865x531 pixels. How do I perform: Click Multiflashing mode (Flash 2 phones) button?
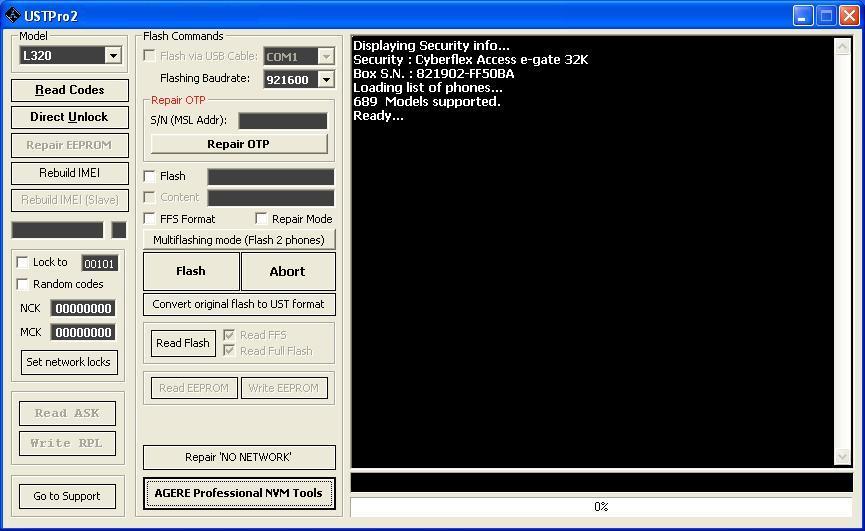[239, 240]
